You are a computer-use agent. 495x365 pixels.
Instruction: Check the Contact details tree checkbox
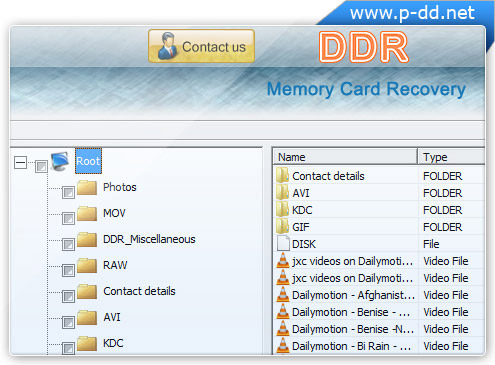click(x=68, y=296)
